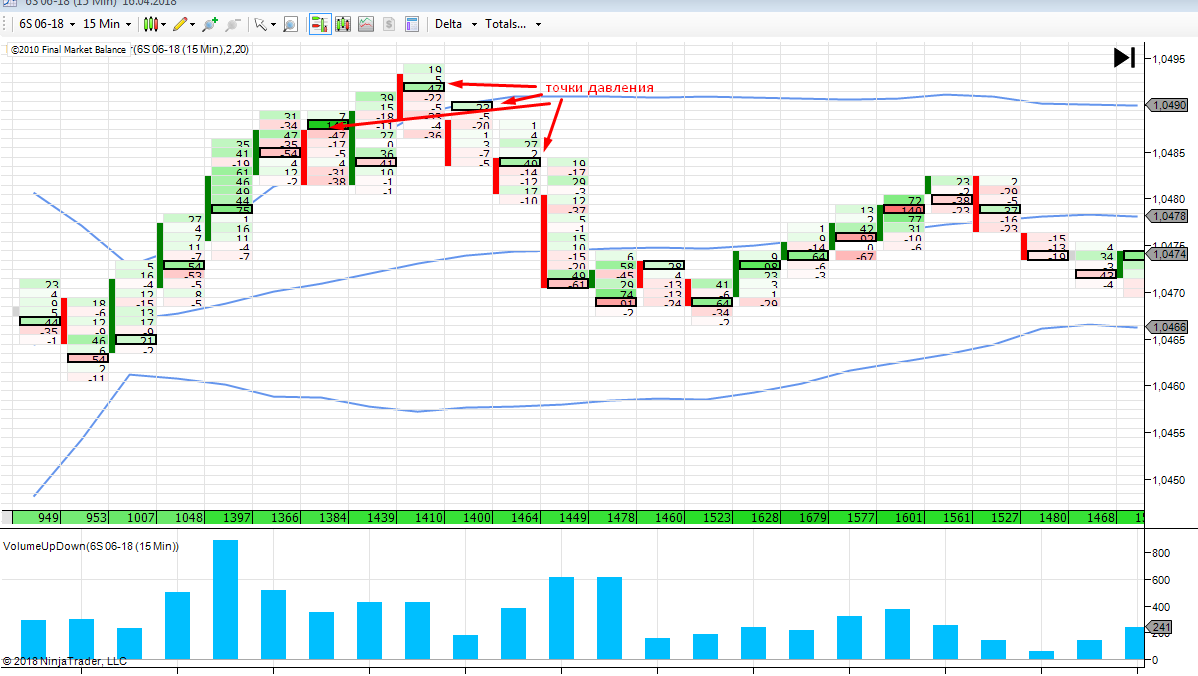Click the zoom out magnifier icon
Screen dimensions: 1198x676
pyautogui.click(x=233, y=24)
